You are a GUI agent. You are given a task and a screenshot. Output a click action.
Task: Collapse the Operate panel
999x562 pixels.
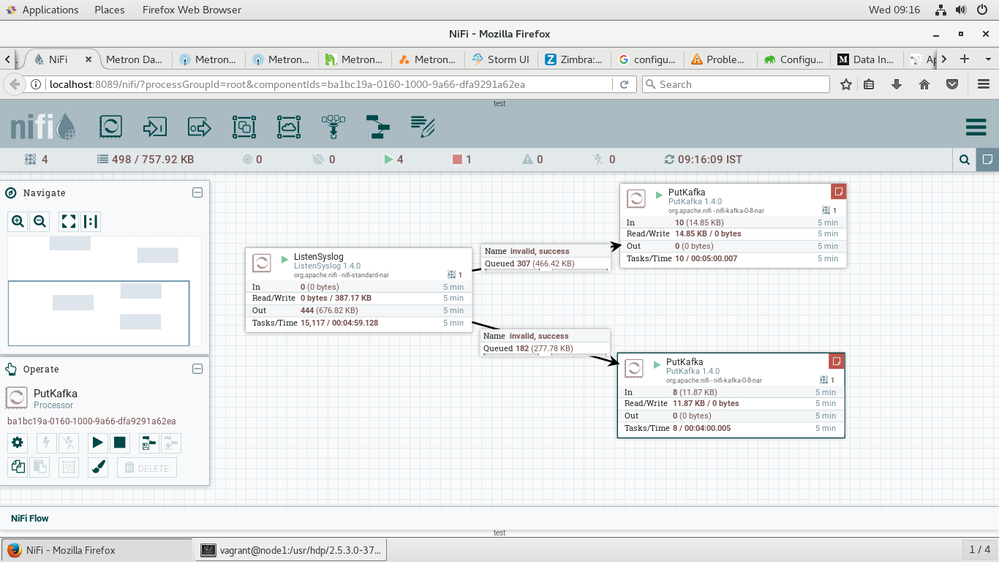[x=197, y=369]
